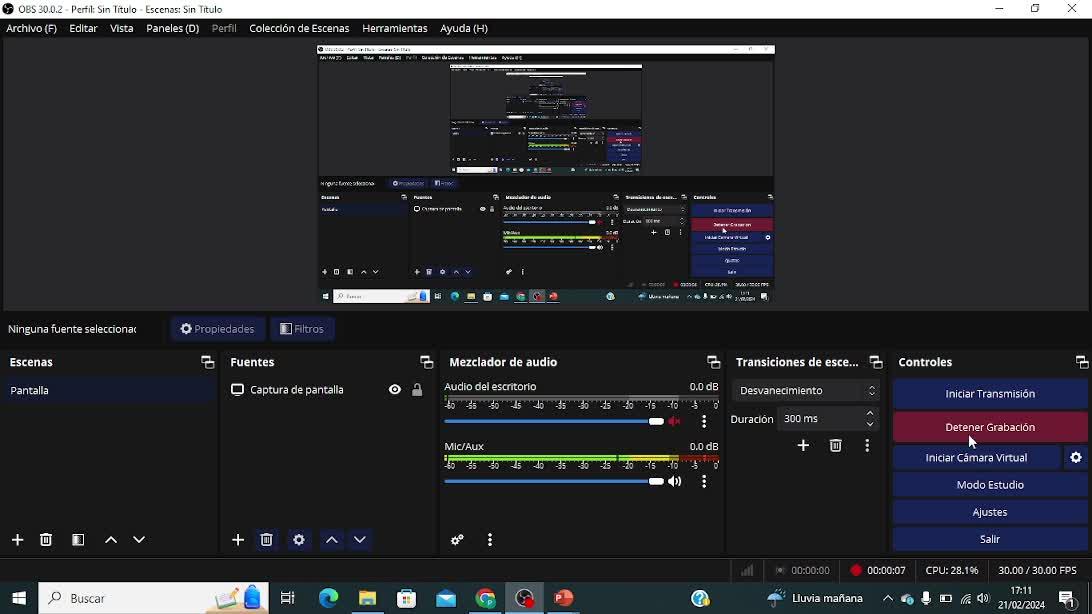Viewport: 1092px width, 614px height.
Task: Move scene down with the down arrow
Action: (139, 540)
